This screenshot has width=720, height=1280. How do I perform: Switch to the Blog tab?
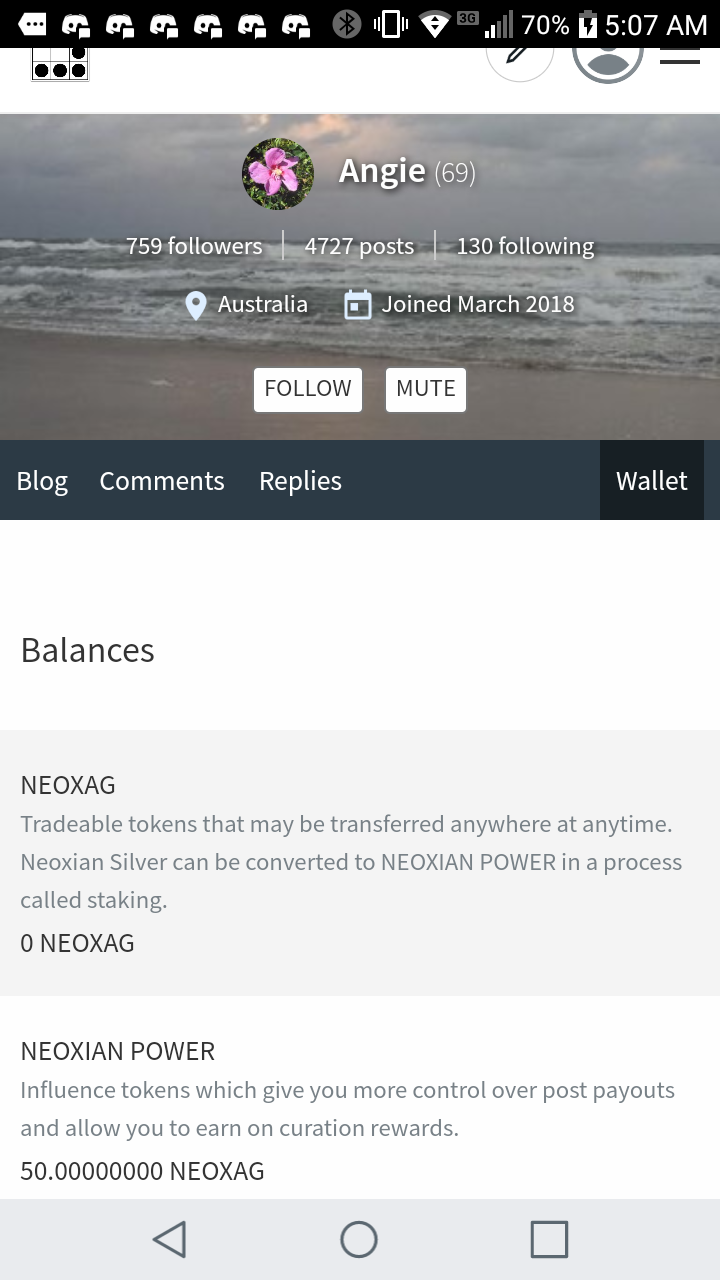42,481
